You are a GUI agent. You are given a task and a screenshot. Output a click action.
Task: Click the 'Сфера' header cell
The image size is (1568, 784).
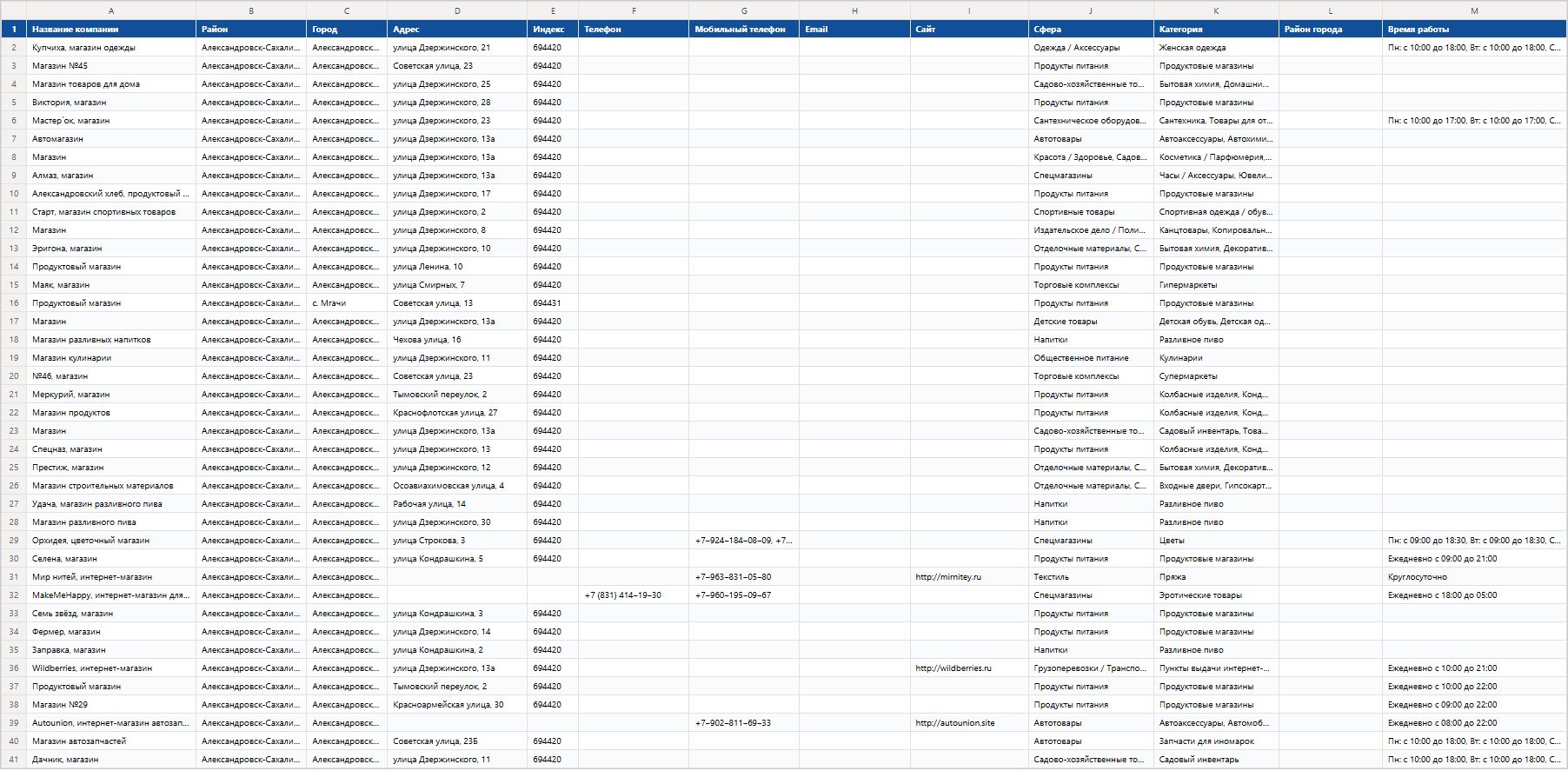1091,29
